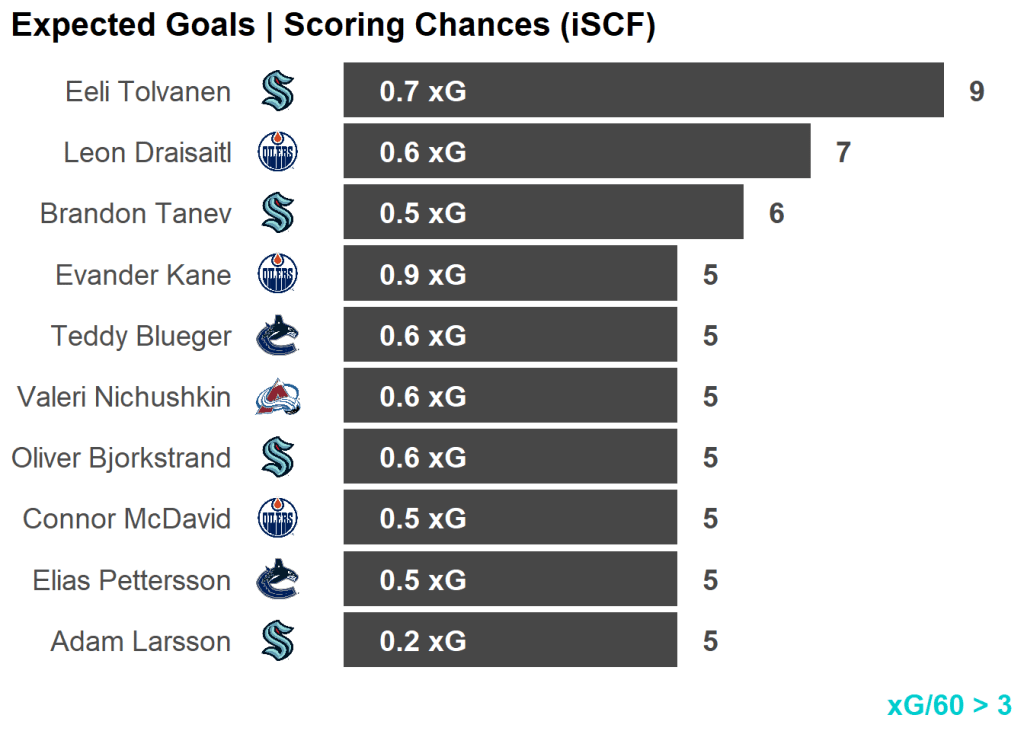Click Eeli Tolvanen's 0.7 xG bar
Screen dimensions: 1024x731
click(x=643, y=91)
